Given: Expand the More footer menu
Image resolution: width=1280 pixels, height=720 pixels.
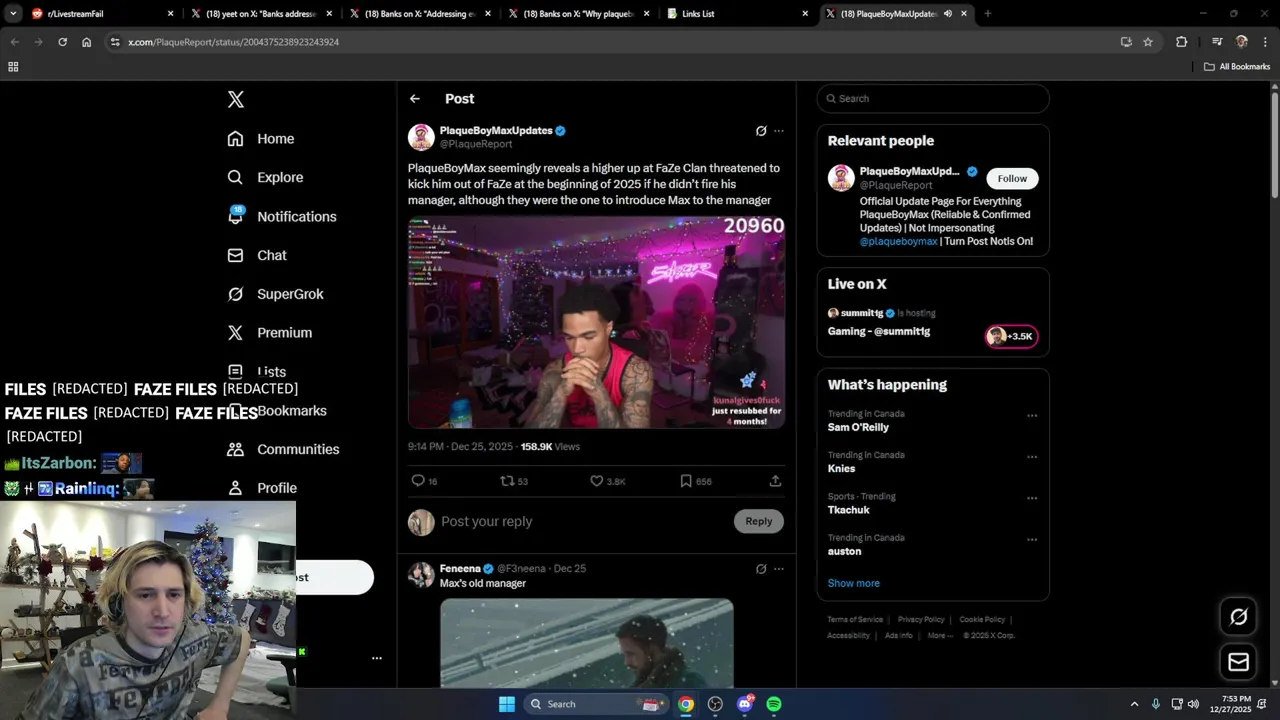Looking at the screenshot, I should (939, 636).
